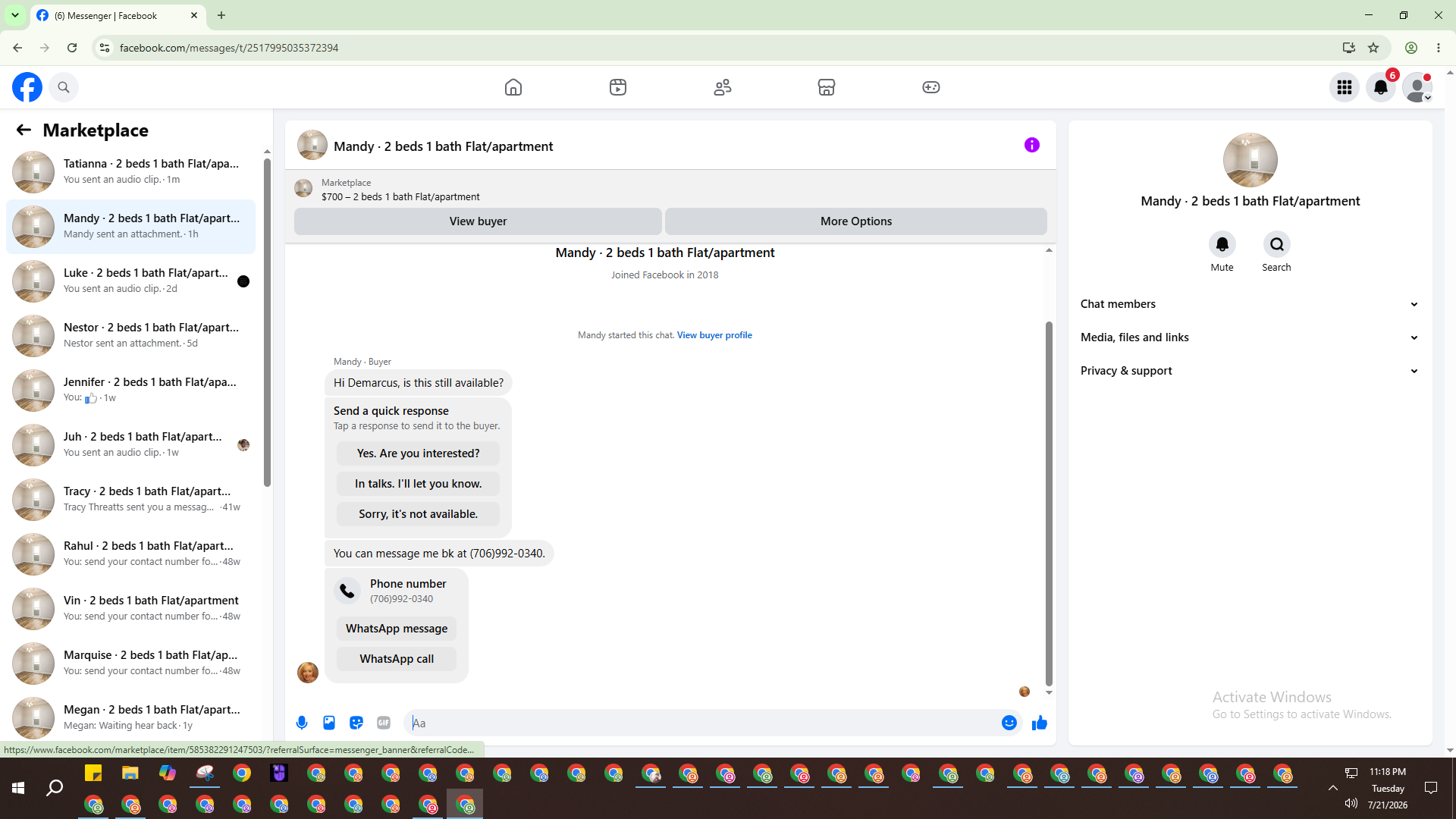1456x819 pixels.
Task: Open the $700 Marketplace listing banner
Action: point(670,190)
